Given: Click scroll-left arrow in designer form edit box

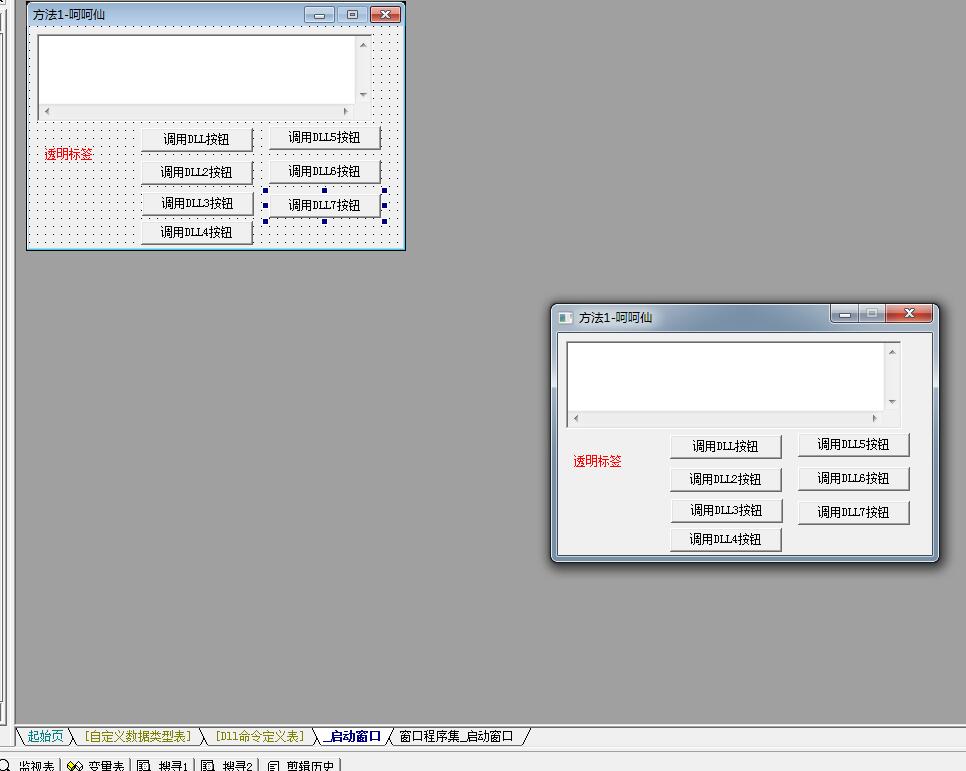Looking at the screenshot, I should (47, 112).
